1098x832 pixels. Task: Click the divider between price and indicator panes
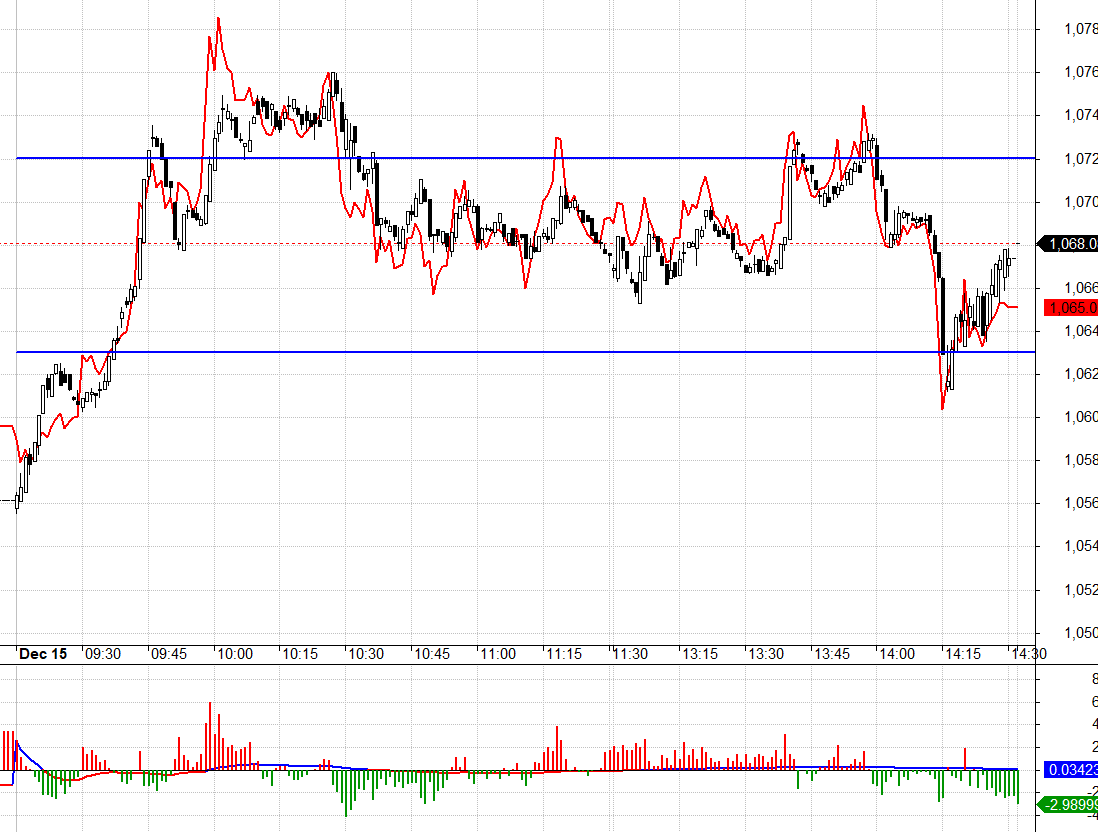[500, 665]
